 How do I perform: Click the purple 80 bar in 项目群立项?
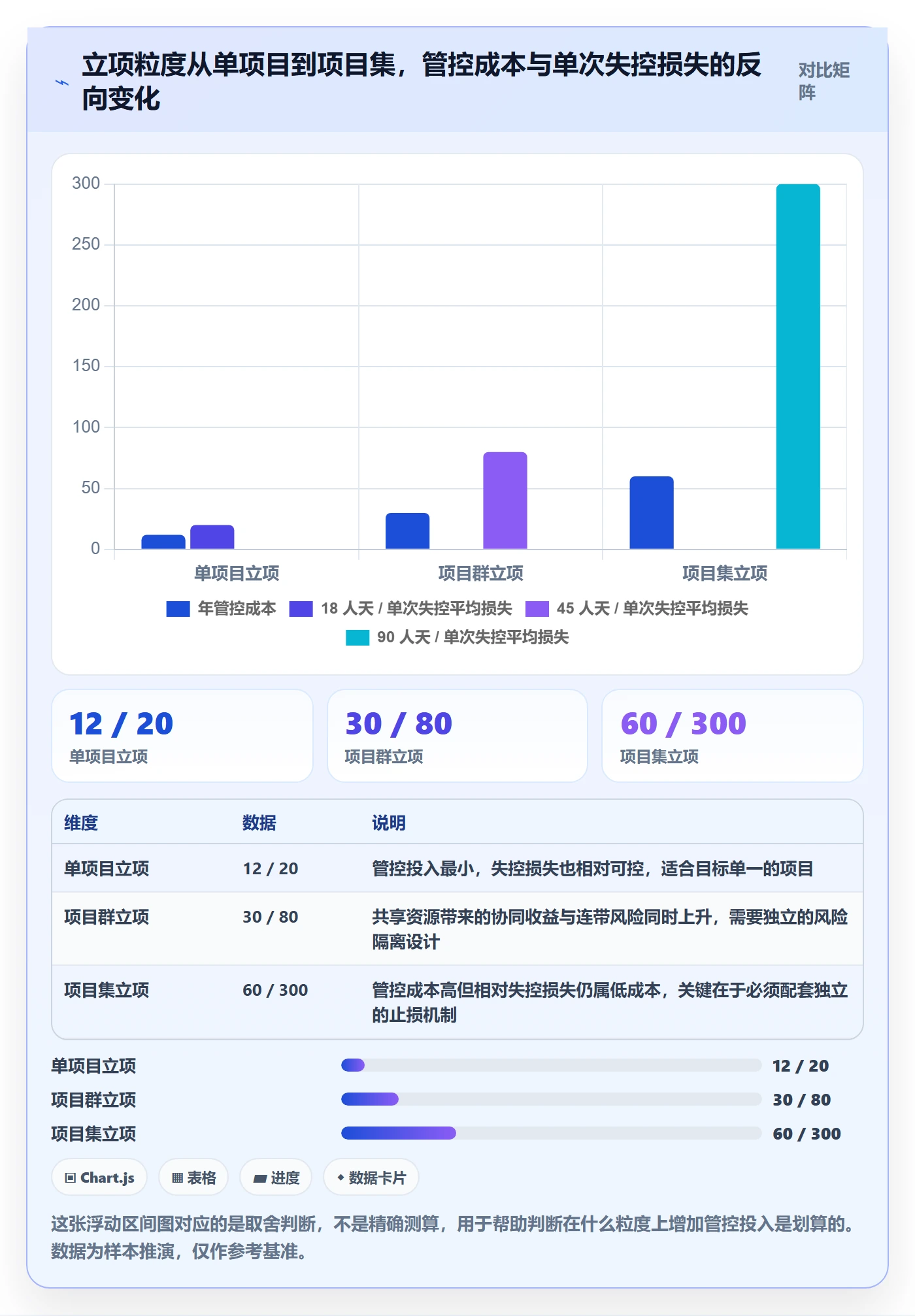505,501
